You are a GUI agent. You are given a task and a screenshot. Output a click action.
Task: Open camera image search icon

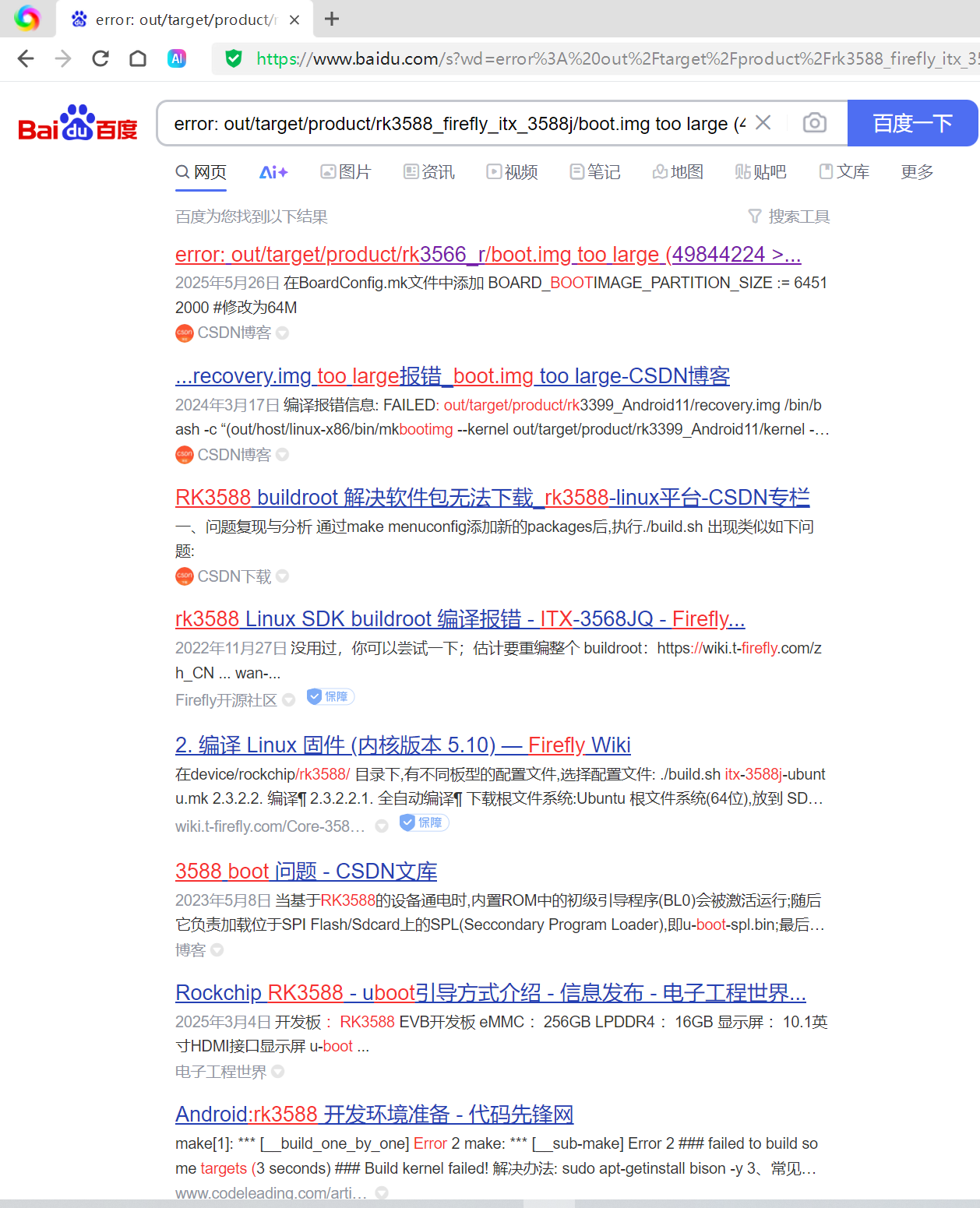(x=815, y=122)
